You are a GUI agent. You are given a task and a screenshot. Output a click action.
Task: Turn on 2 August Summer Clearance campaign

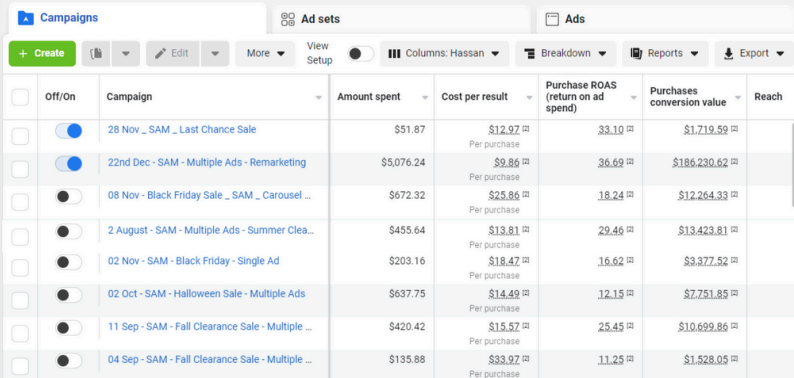coord(69,232)
